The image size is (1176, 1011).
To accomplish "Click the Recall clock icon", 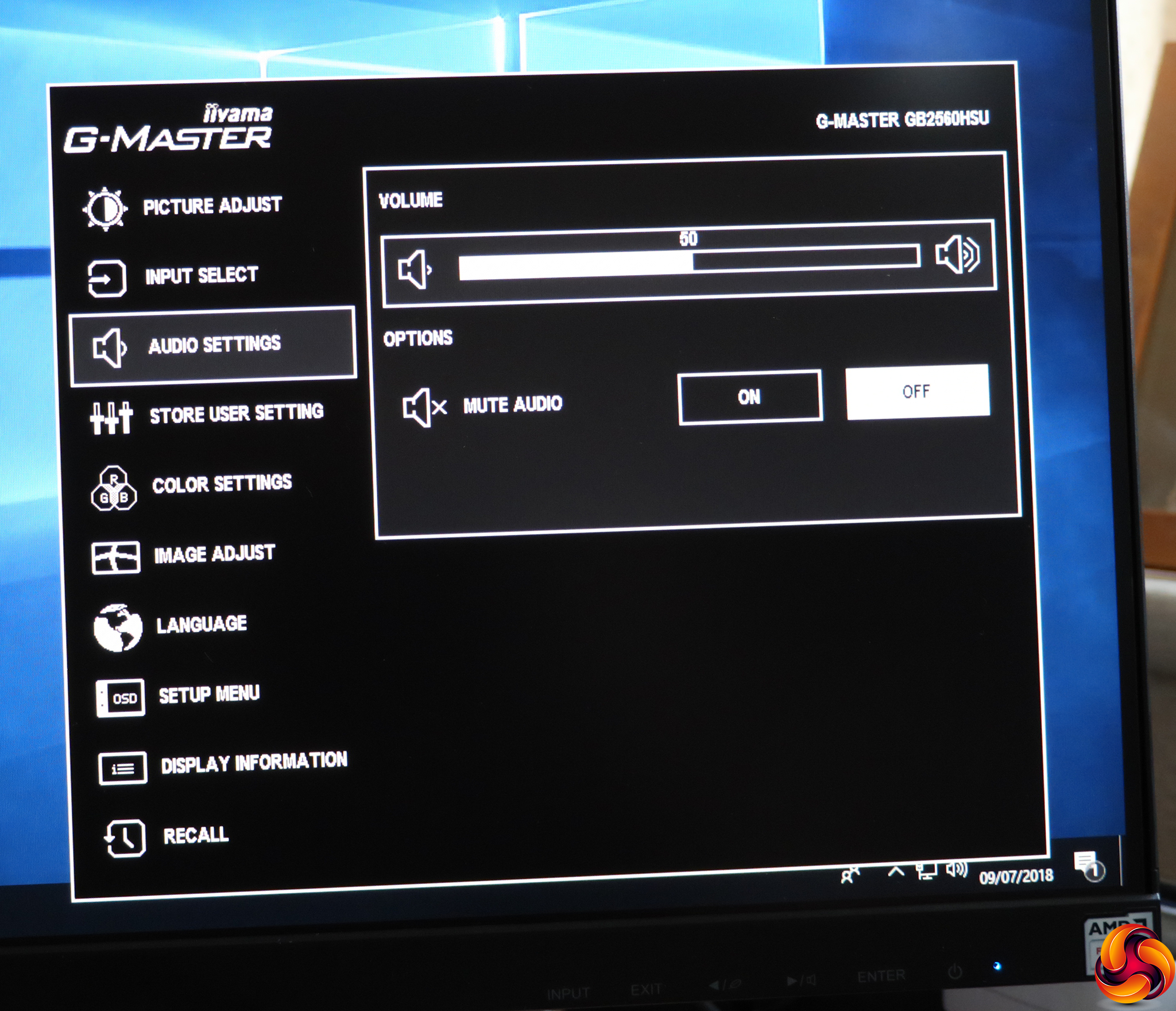I will (x=125, y=839).
